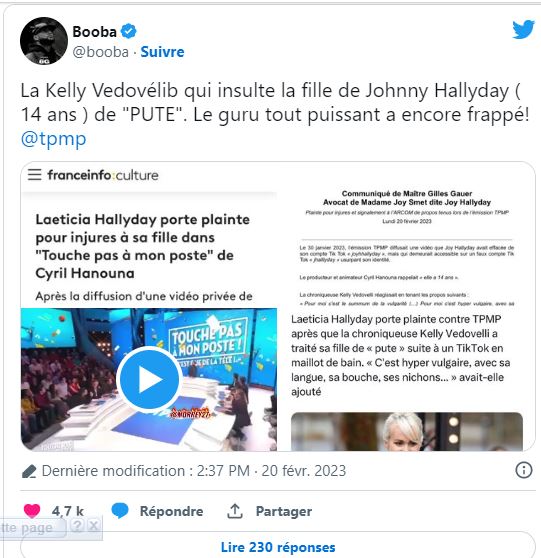This screenshot has width=541, height=558.
Task: Open the blonde woman photo thumbnail
Action: (x=406, y=431)
